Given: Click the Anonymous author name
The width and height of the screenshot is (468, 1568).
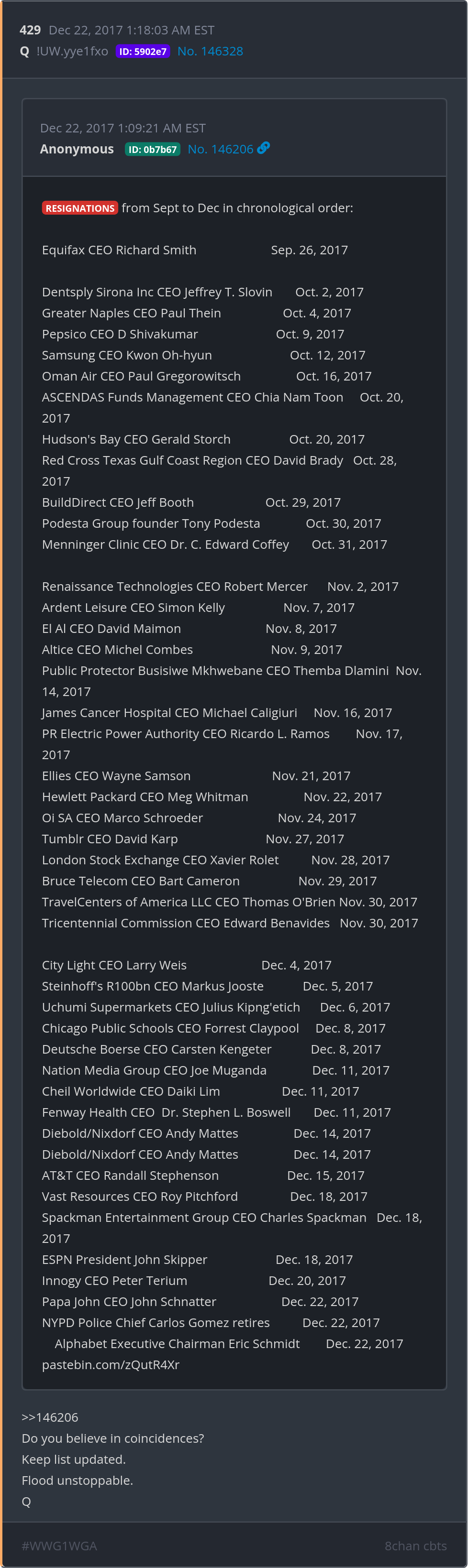Looking at the screenshot, I should click(77, 149).
